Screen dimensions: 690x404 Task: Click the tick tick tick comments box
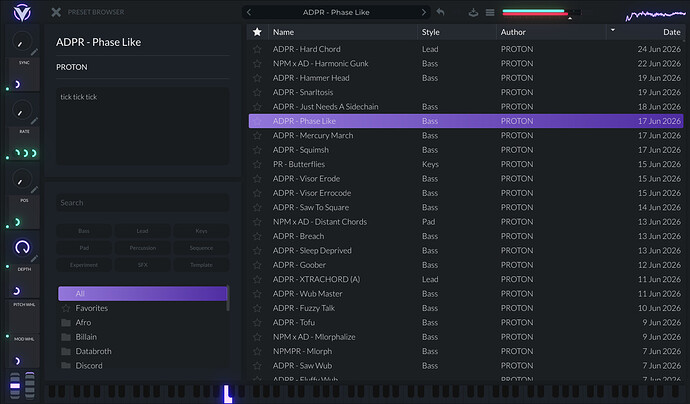[x=143, y=126]
